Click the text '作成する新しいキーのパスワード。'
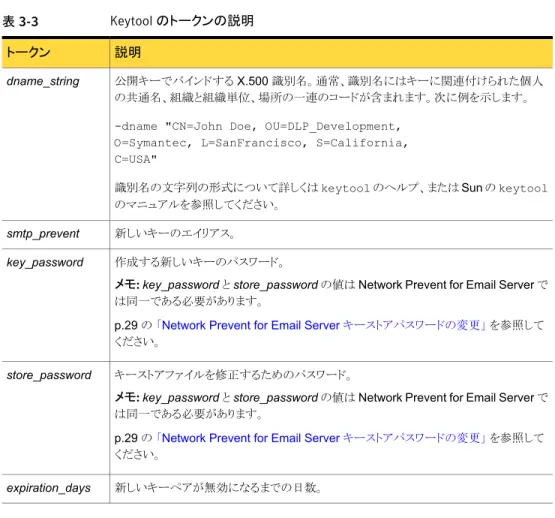This screenshot has height=518, width=555. pyautogui.click(x=199, y=262)
